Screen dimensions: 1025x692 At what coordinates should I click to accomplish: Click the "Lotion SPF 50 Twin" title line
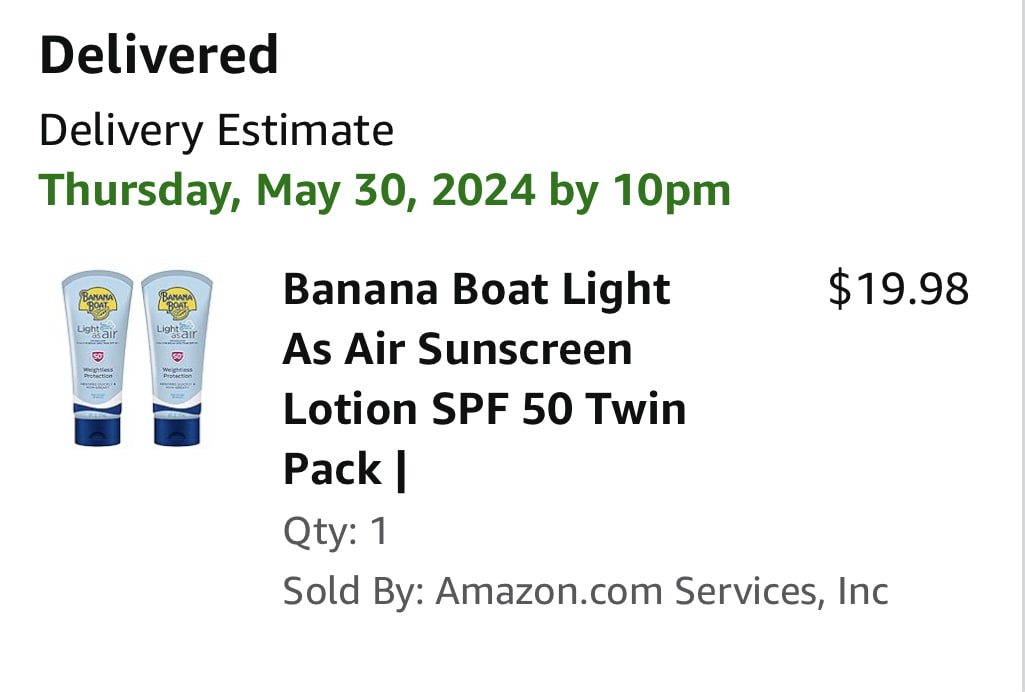(484, 409)
